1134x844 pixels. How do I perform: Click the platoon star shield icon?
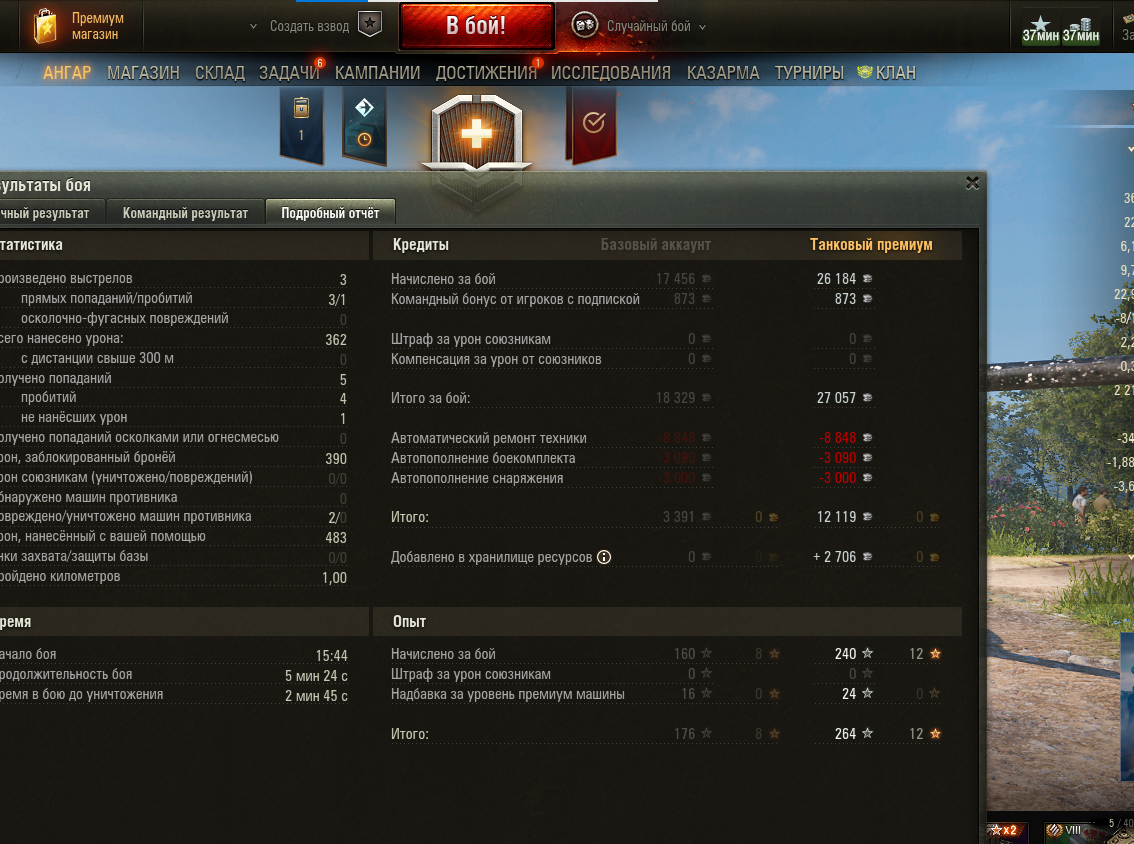click(x=370, y=24)
